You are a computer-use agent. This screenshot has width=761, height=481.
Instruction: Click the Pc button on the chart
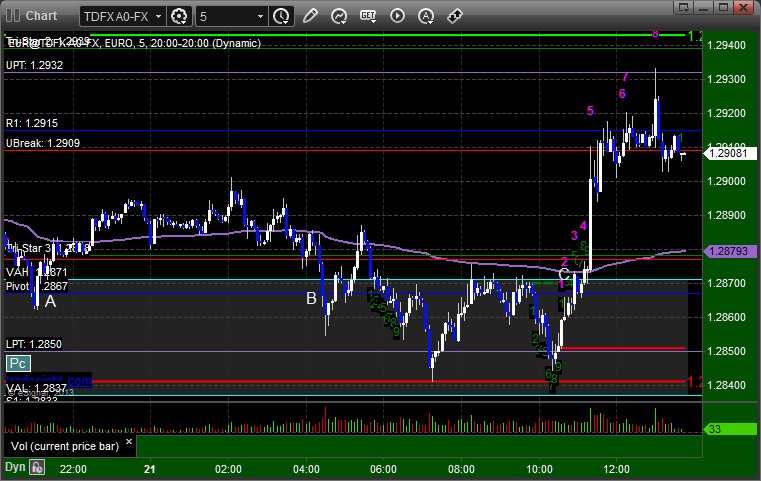[x=18, y=363]
